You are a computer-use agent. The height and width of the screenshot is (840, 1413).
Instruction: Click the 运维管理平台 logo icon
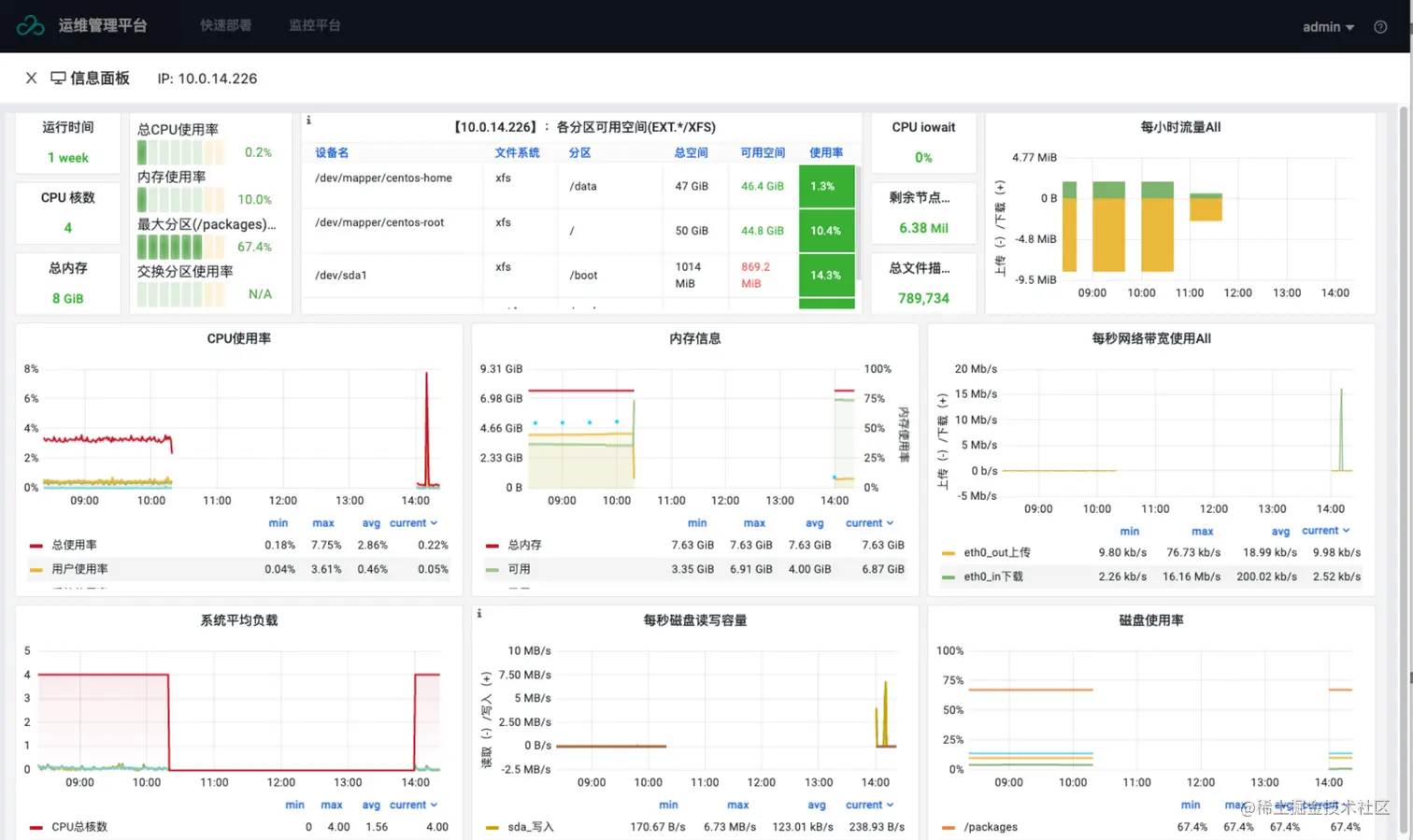31,25
